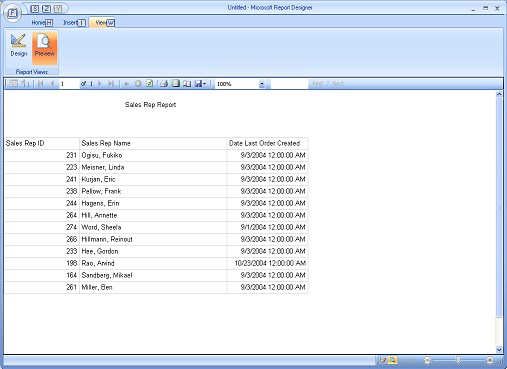Image resolution: width=507 pixels, height=369 pixels.
Task: Click the zoom in plus button
Action: pyautogui.click(x=490, y=360)
